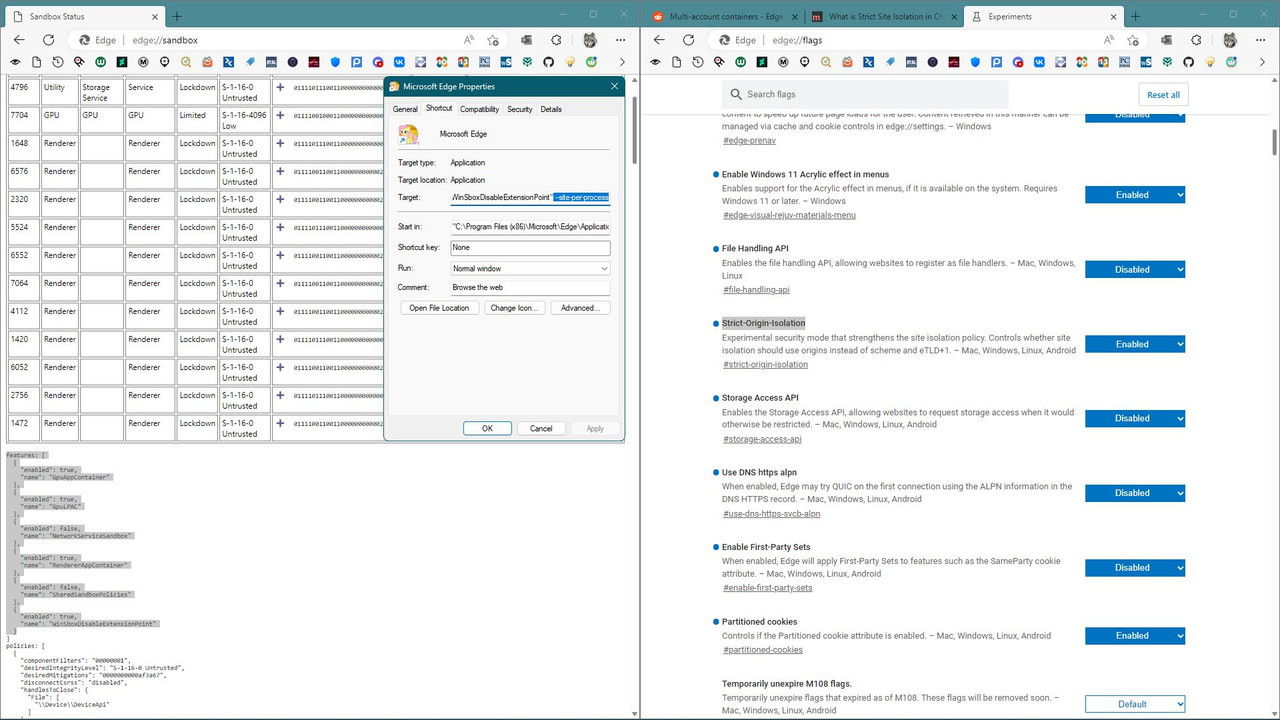Screen dimensions: 1280x720
Task: Open Settings and more menu in the Experiments window
Action: [x=1260, y=40]
